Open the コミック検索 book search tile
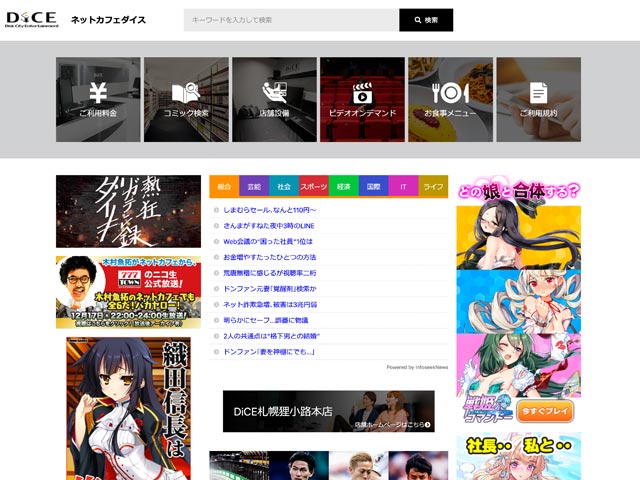Viewport: 640px width, 480px height. coord(186,99)
